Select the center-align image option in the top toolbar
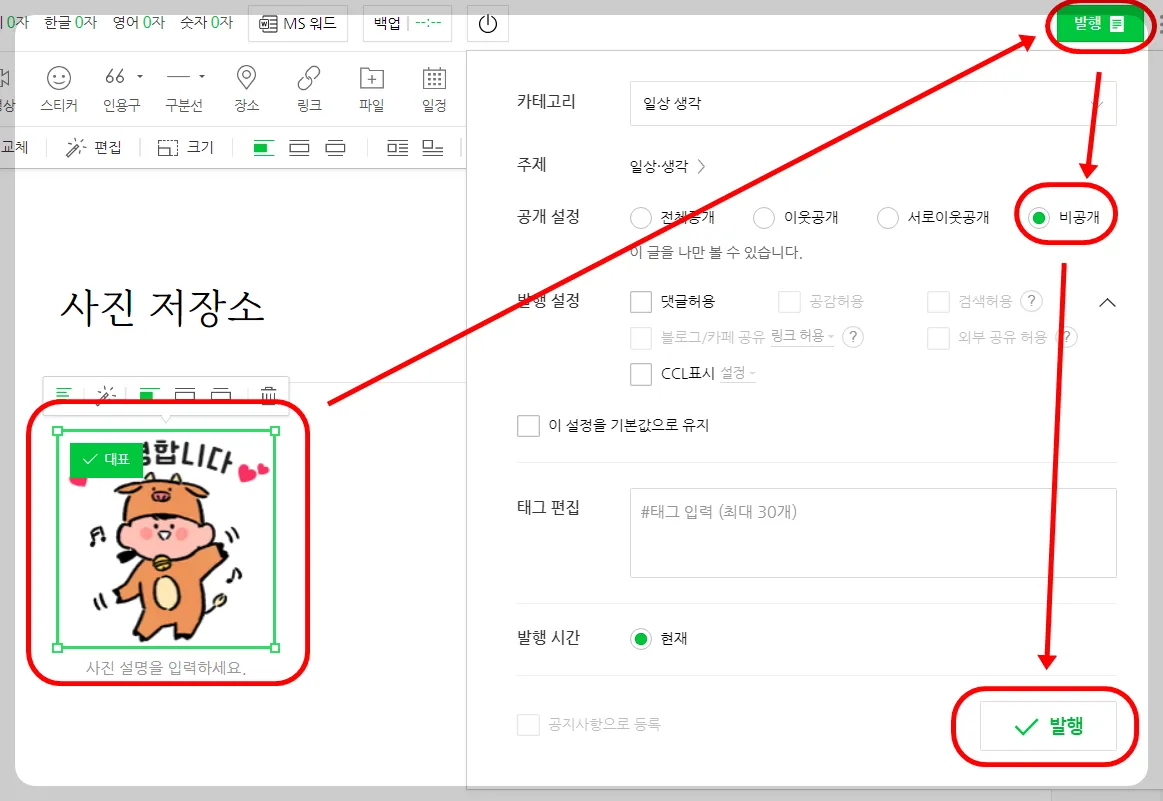This screenshot has height=801, width=1163. (299, 148)
